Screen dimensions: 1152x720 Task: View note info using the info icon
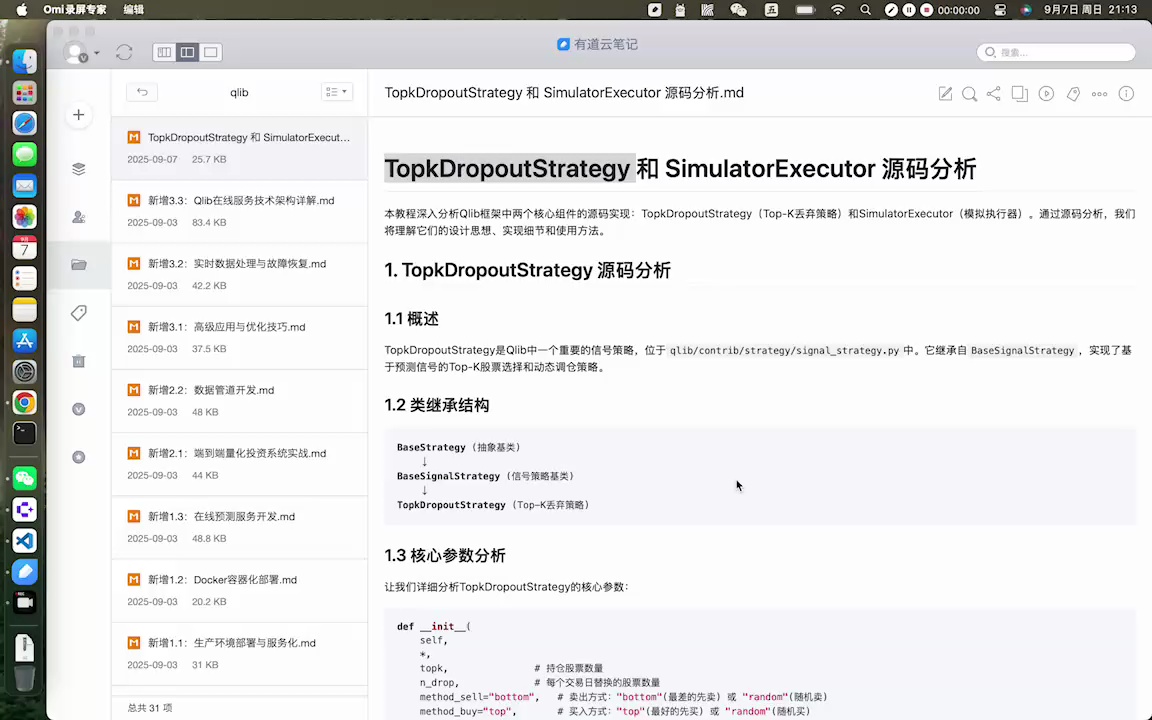point(1126,93)
